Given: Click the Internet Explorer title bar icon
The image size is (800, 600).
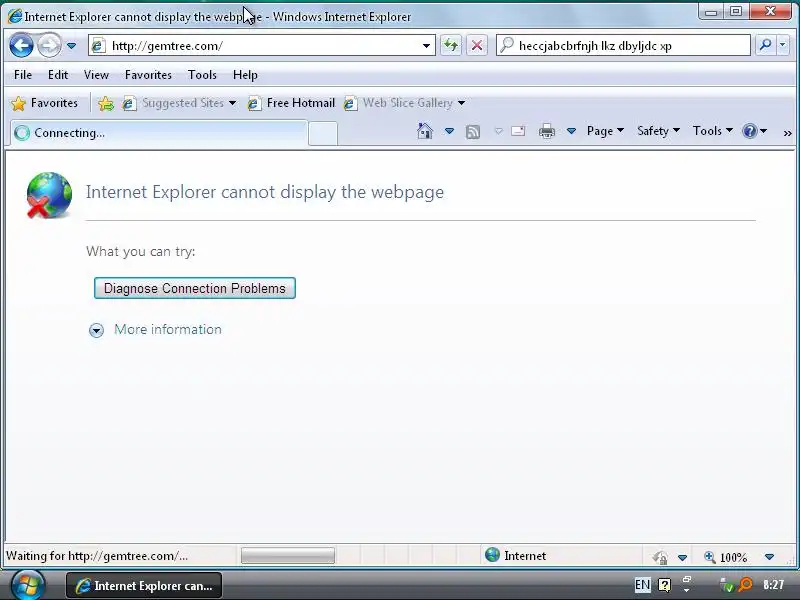Looking at the screenshot, I should point(15,16).
